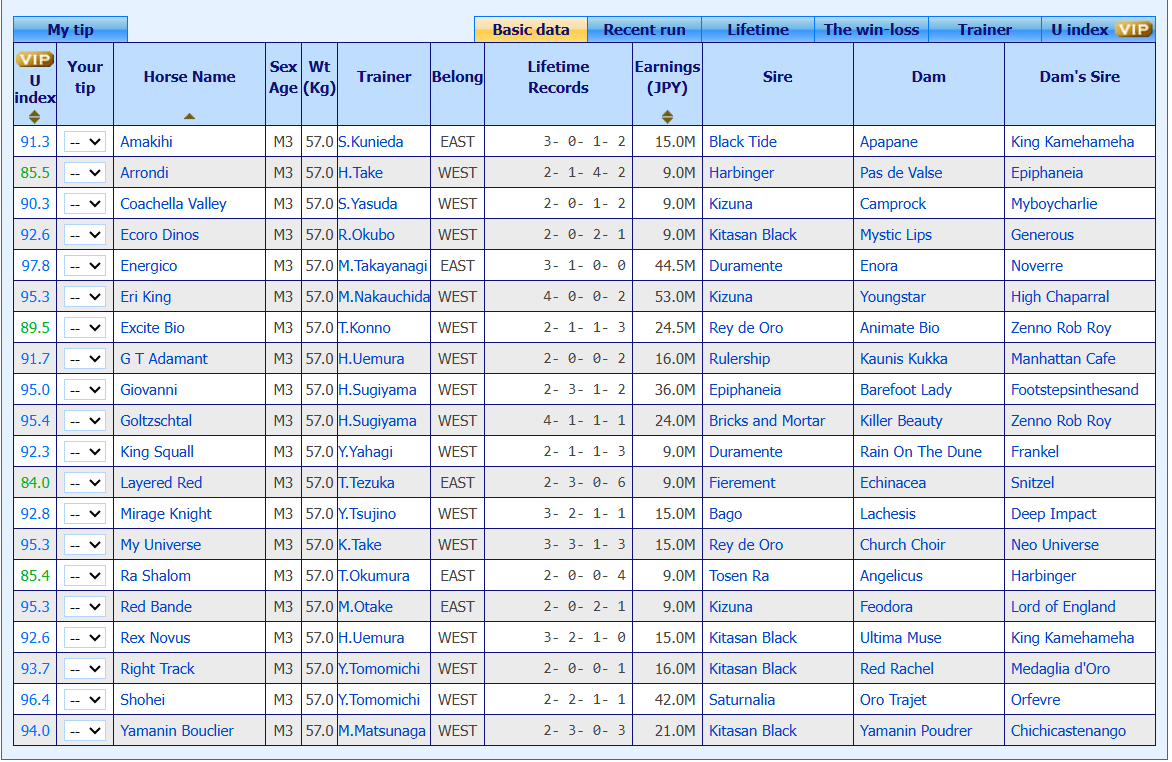Open Your tip dropdown for Amakihi

coord(84,142)
